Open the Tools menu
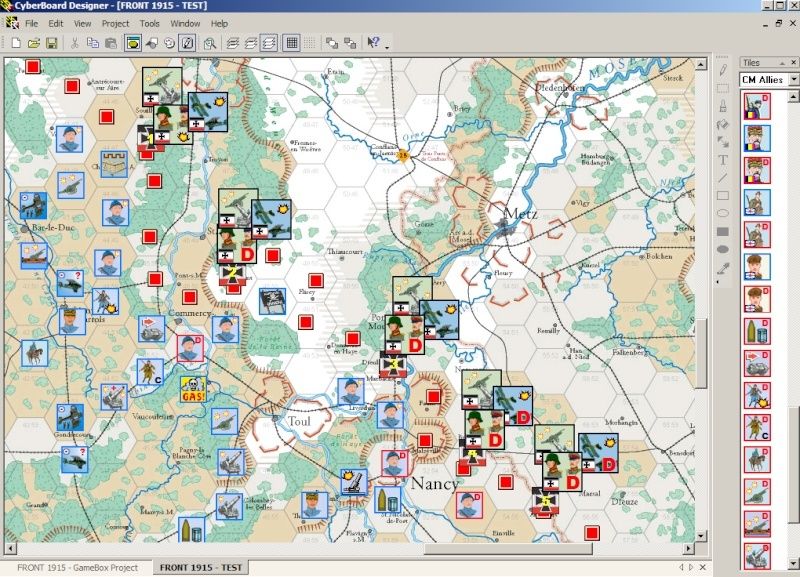 pos(149,23)
